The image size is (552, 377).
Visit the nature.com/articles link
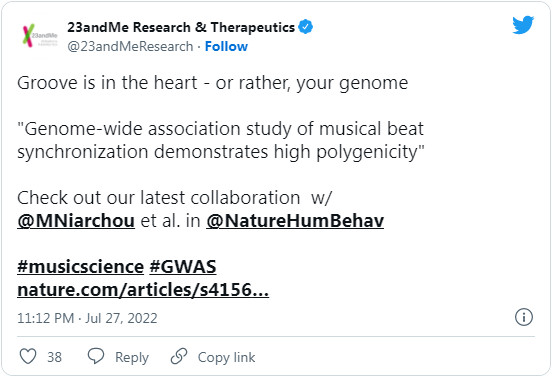point(143,290)
